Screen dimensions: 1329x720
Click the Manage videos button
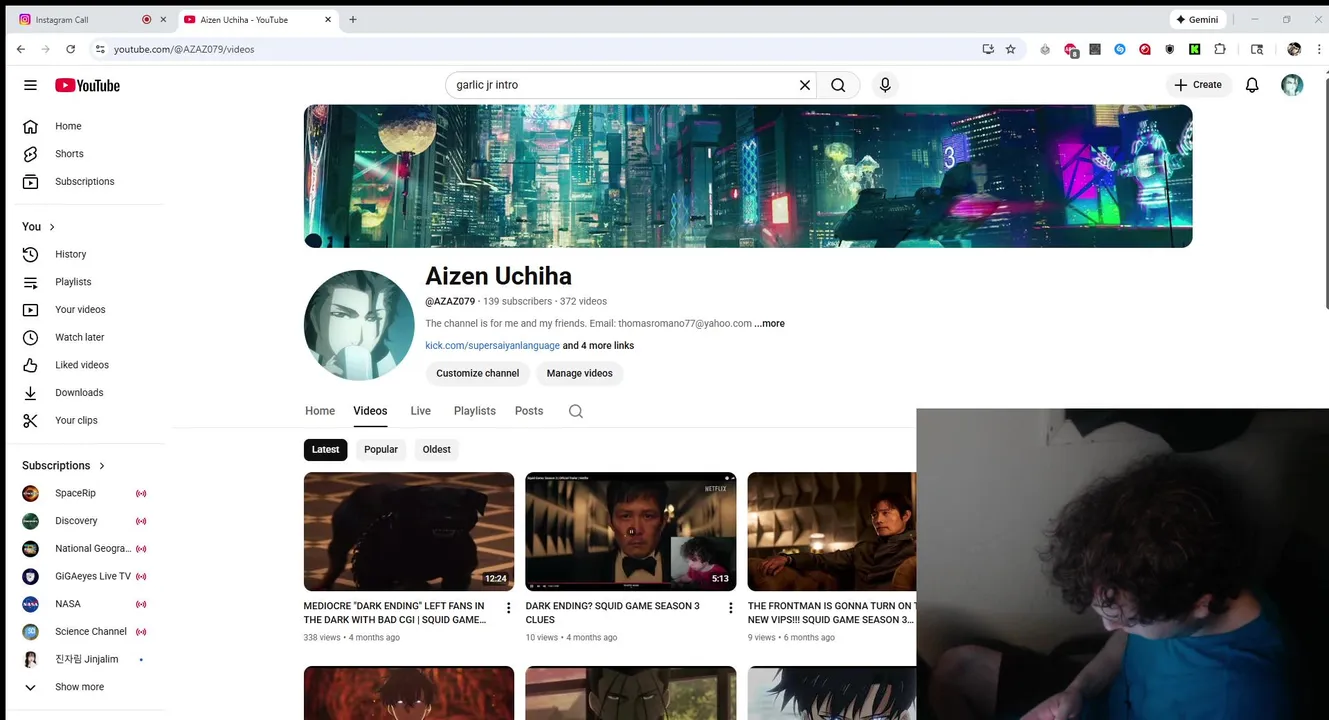pyautogui.click(x=580, y=374)
